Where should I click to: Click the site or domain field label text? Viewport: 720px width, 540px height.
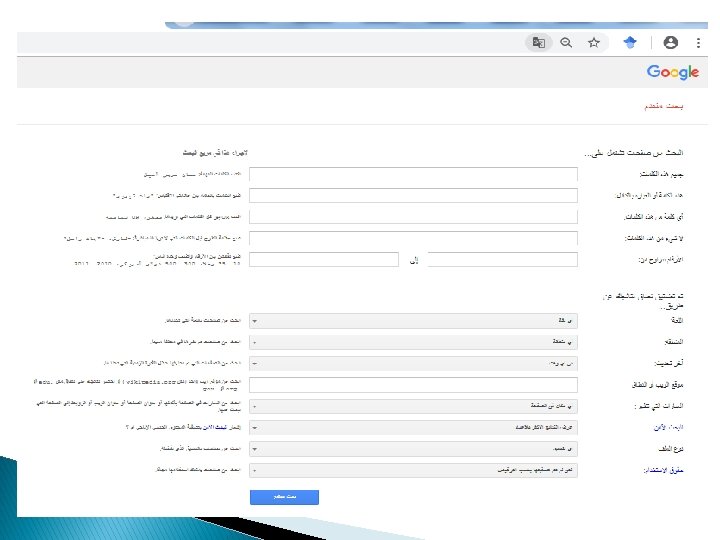click(x=658, y=385)
